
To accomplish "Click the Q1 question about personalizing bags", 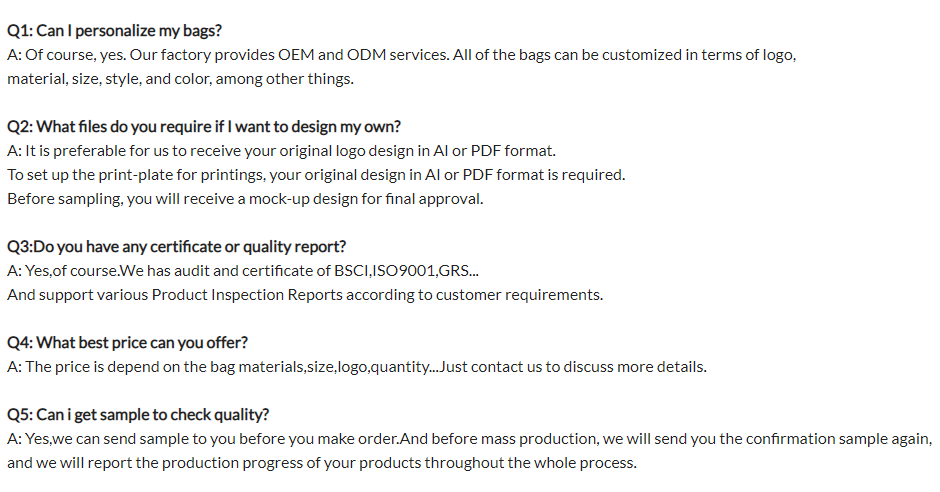I will point(114,31).
